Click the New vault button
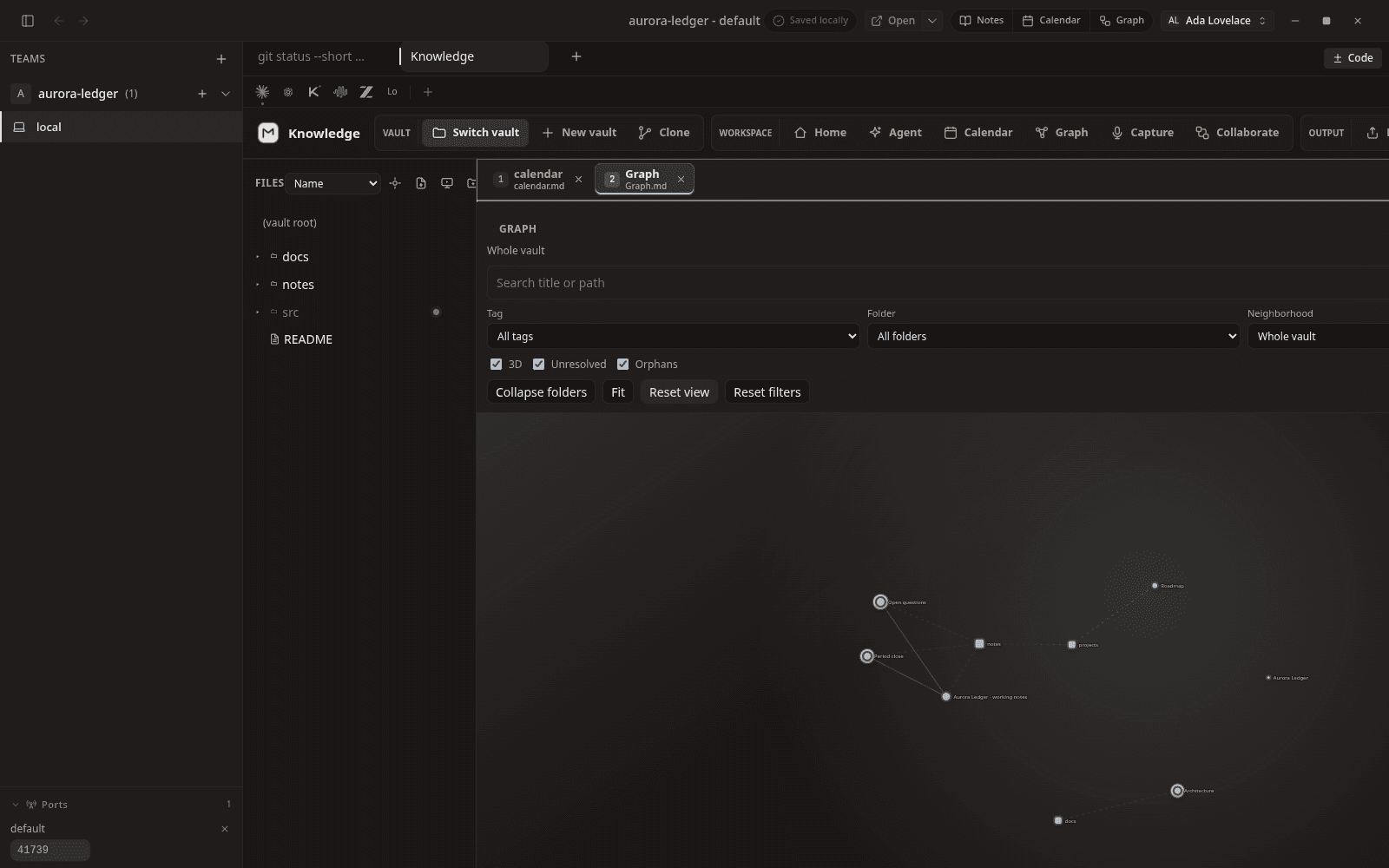Image resolution: width=1389 pixels, height=868 pixels. 579,133
